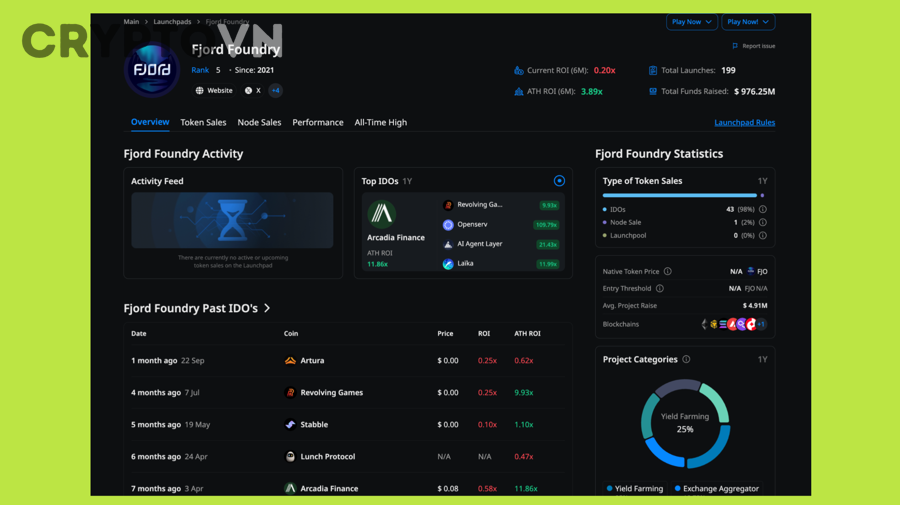Click the Laika token icon
Image resolution: width=900 pixels, height=505 pixels.
coord(448,264)
